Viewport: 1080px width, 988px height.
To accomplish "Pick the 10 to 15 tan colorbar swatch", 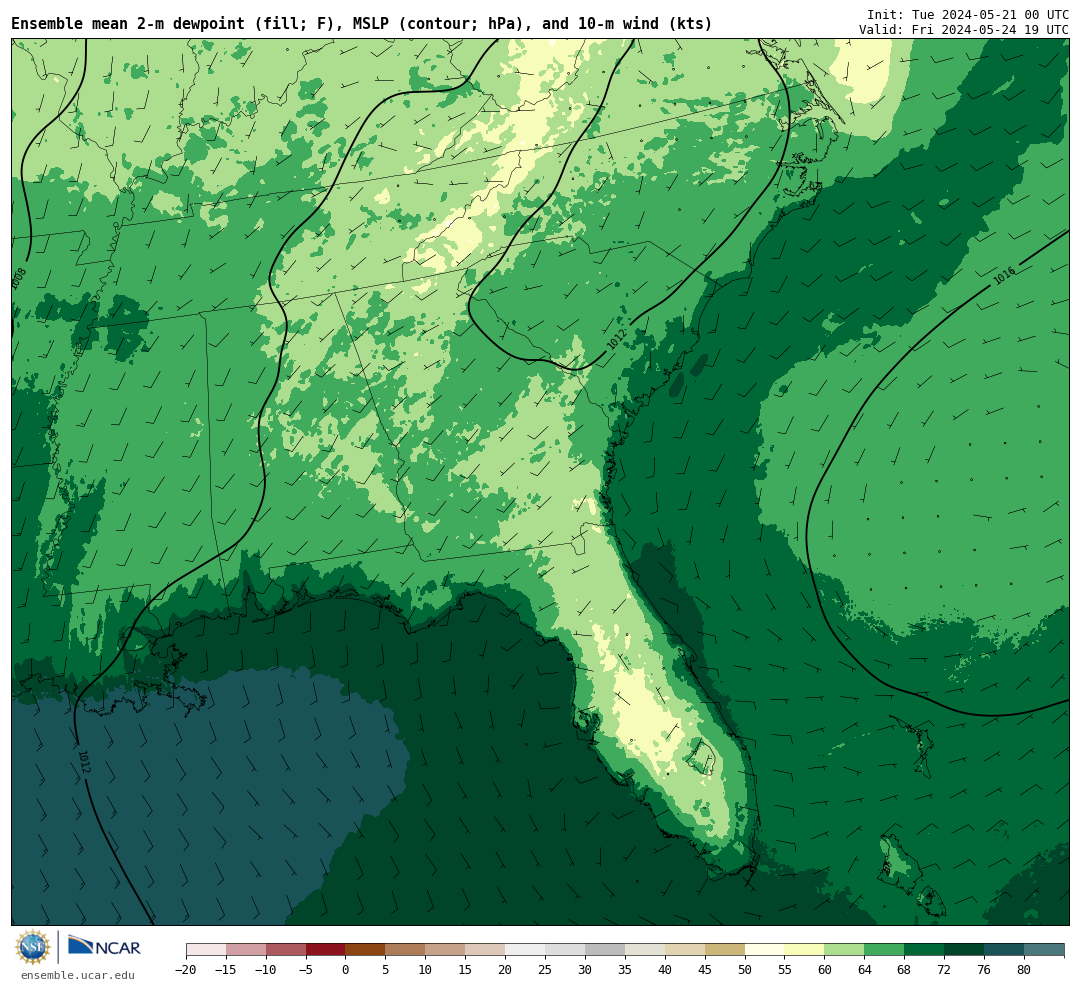I will pos(446,950).
